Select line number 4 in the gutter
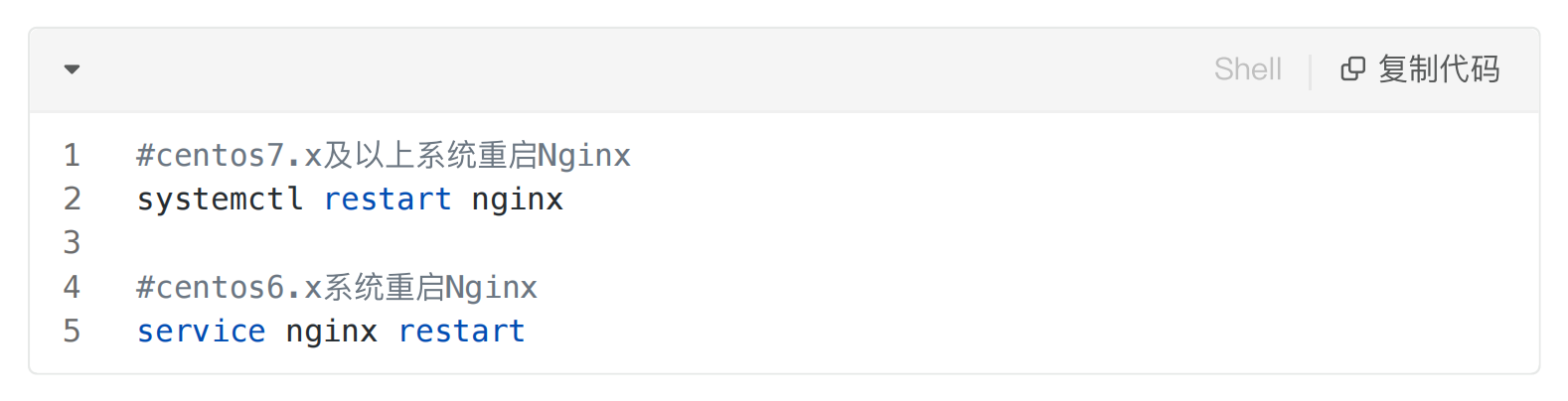1568x401 pixels. coord(72,287)
